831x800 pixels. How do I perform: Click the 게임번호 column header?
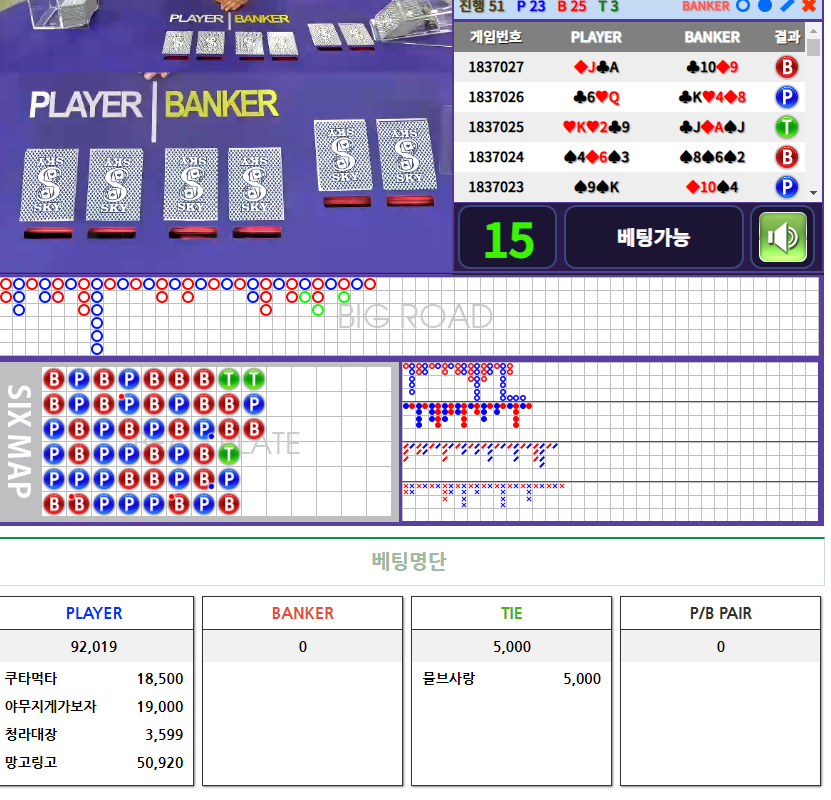click(x=496, y=37)
